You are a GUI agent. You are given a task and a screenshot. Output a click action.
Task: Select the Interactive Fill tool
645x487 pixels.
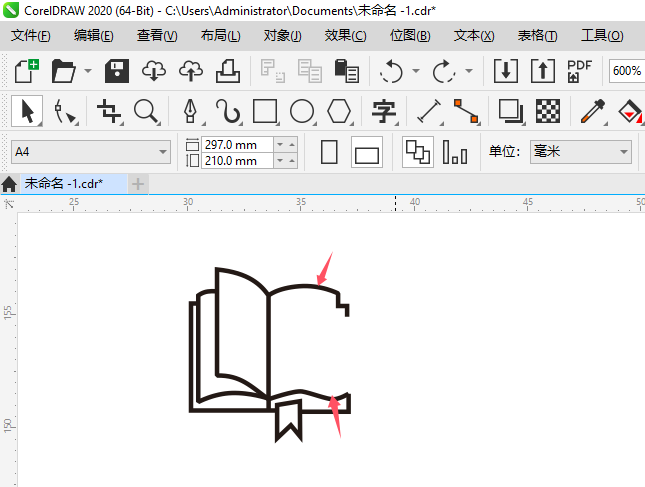[x=630, y=111]
